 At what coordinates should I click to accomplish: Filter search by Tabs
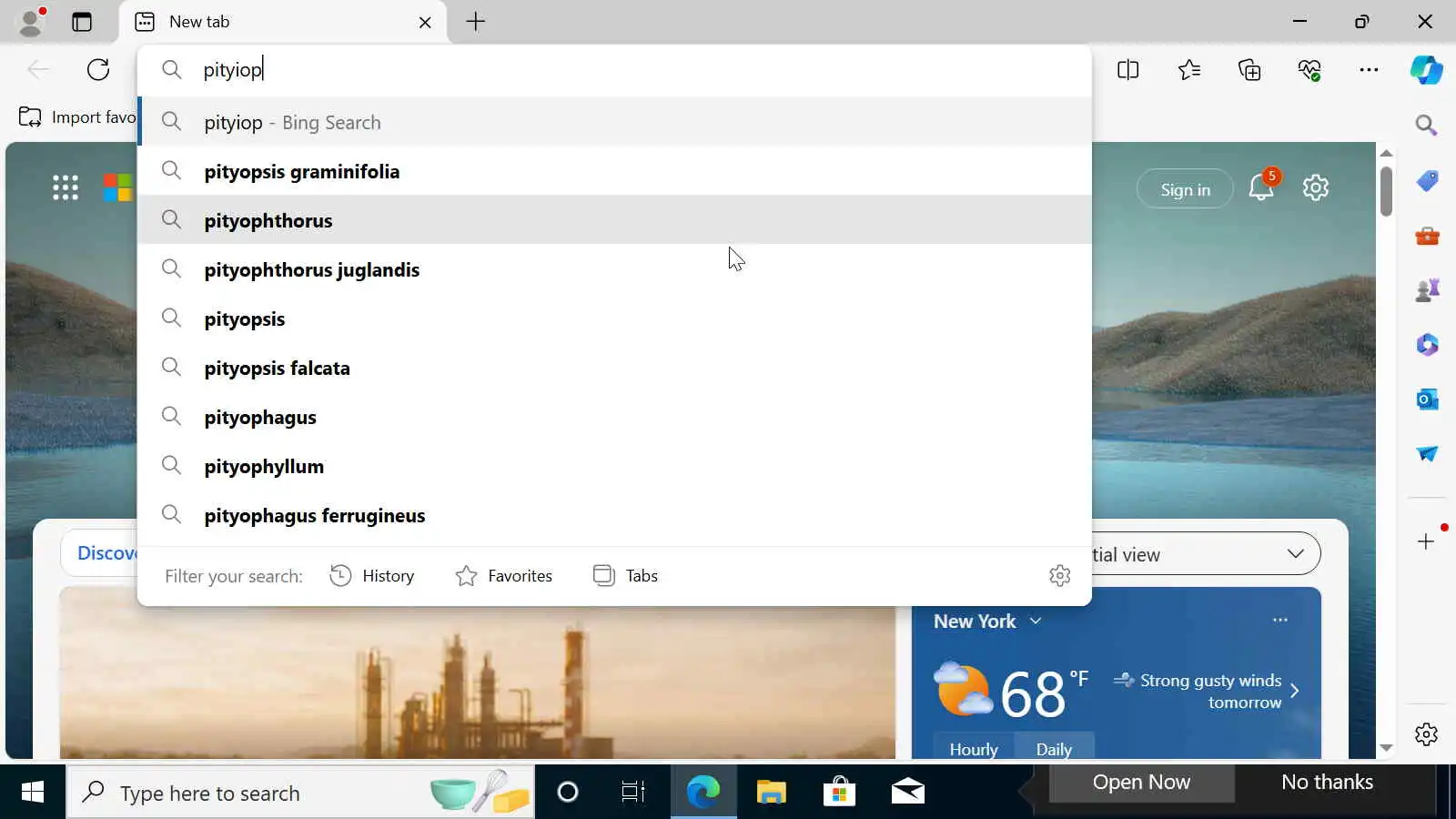(625, 575)
